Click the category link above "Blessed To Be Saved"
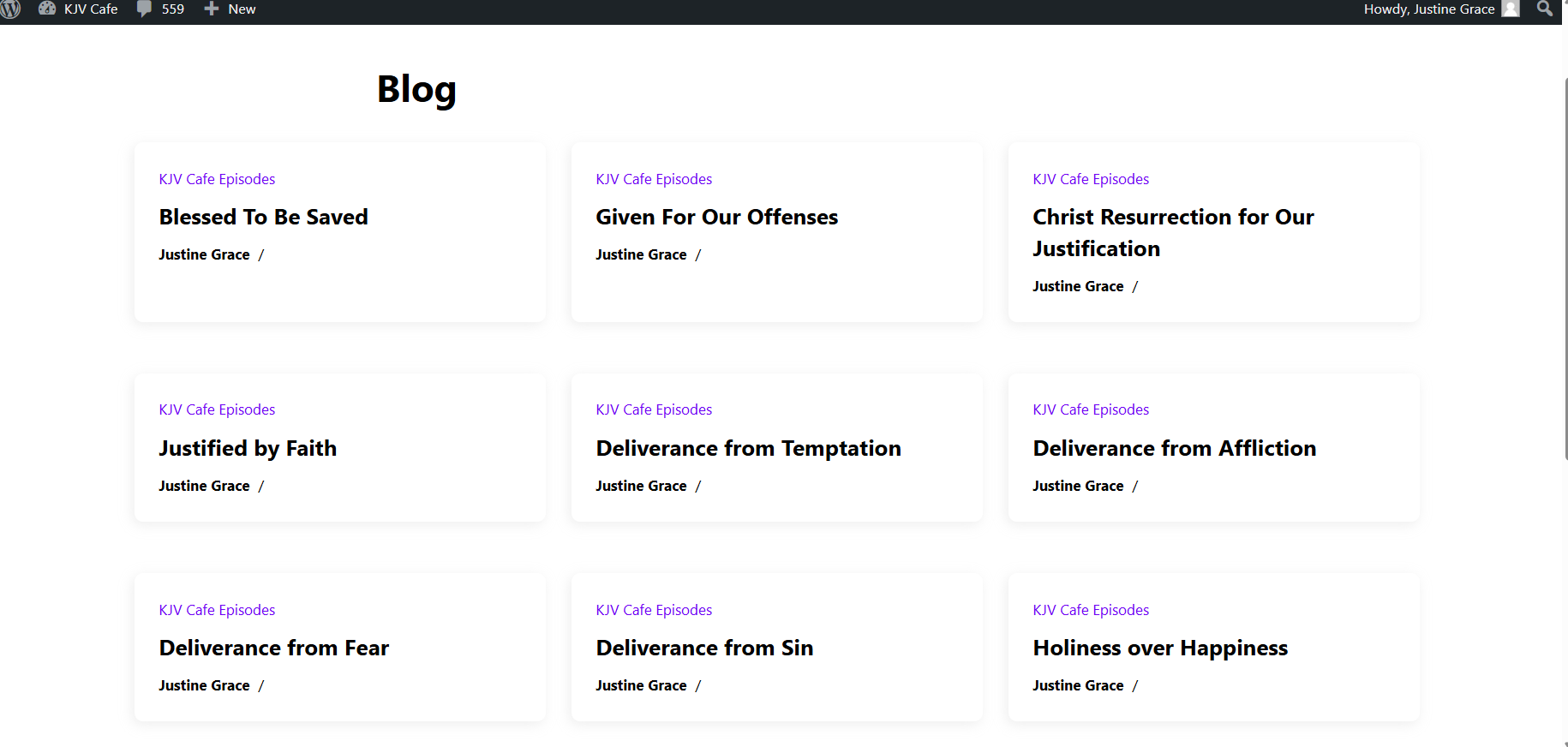 [217, 179]
